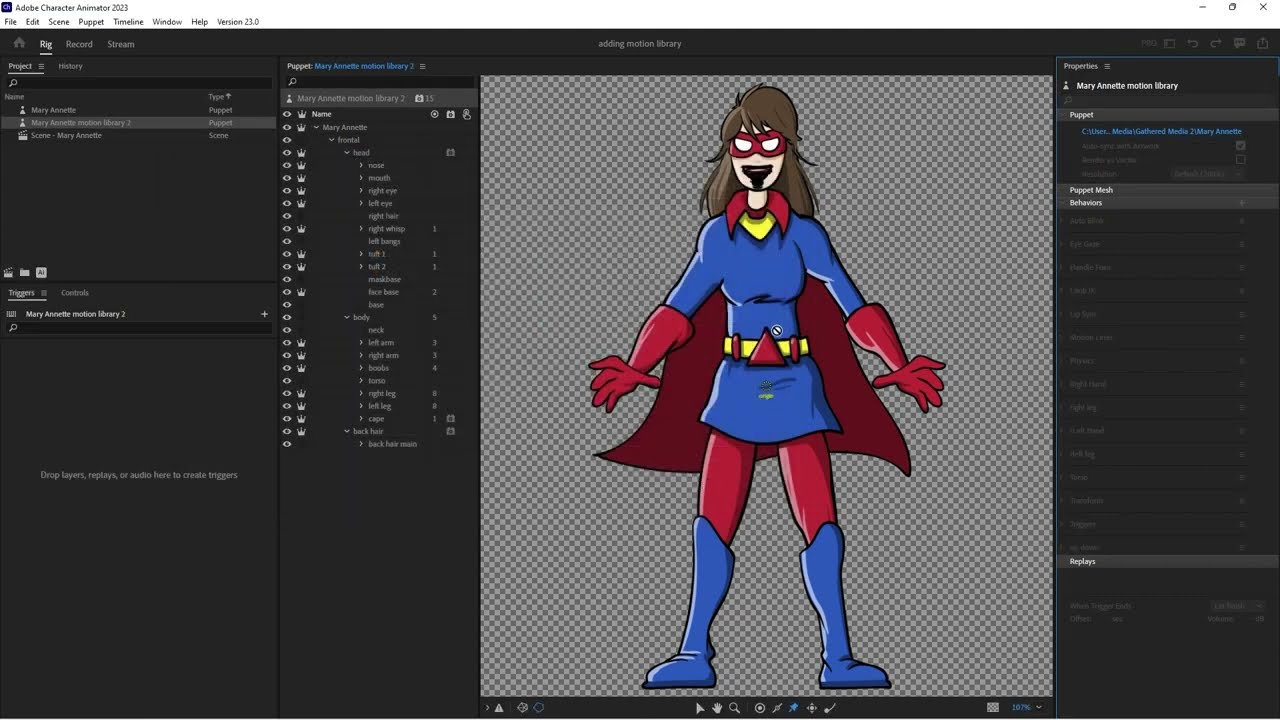
Task: Open the Scene menu
Action: tap(59, 21)
